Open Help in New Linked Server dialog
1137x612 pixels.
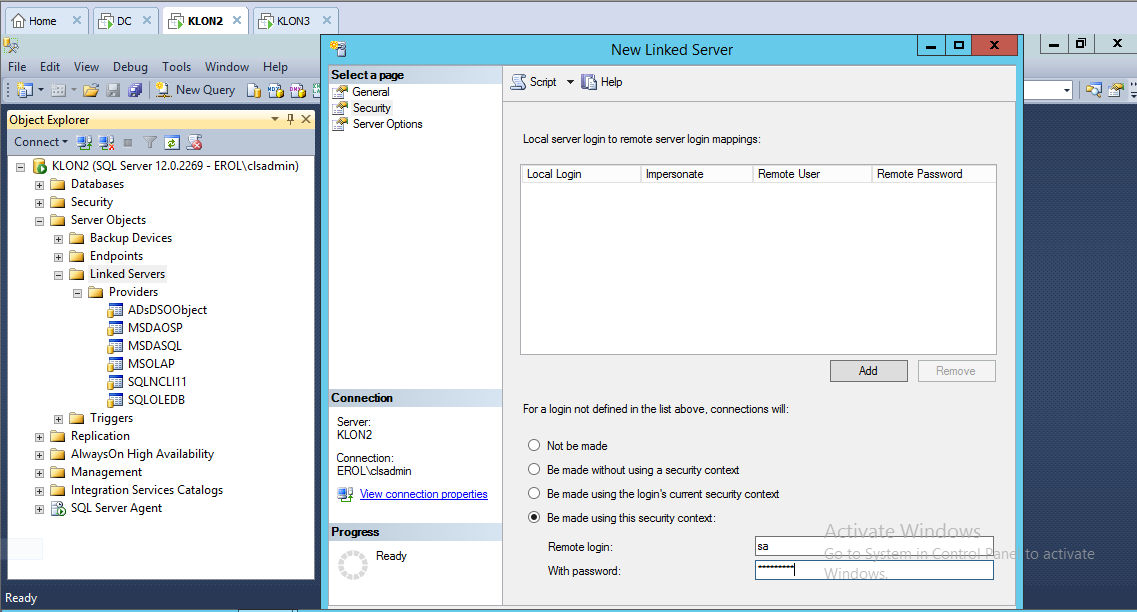click(602, 82)
